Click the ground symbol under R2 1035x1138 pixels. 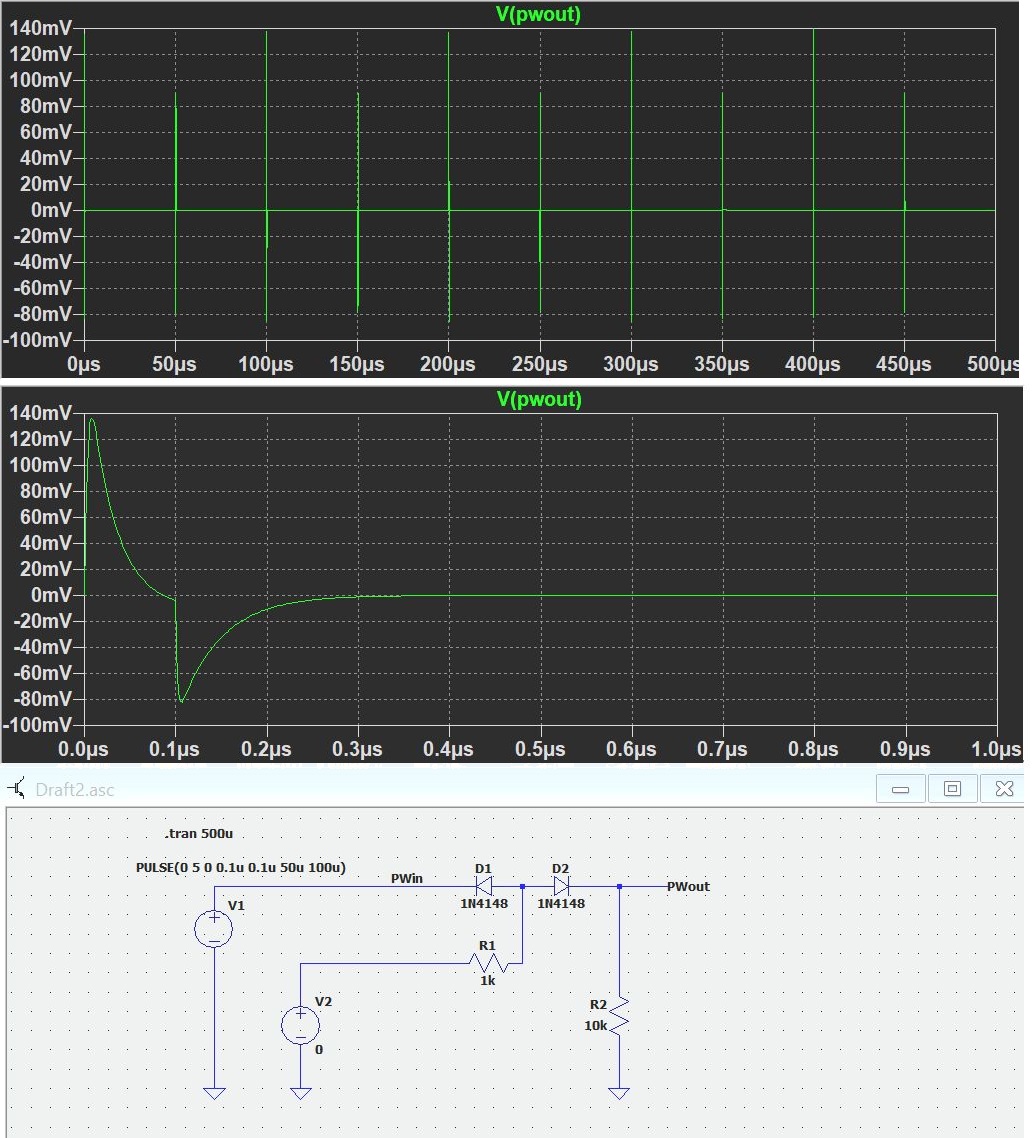(x=619, y=1093)
